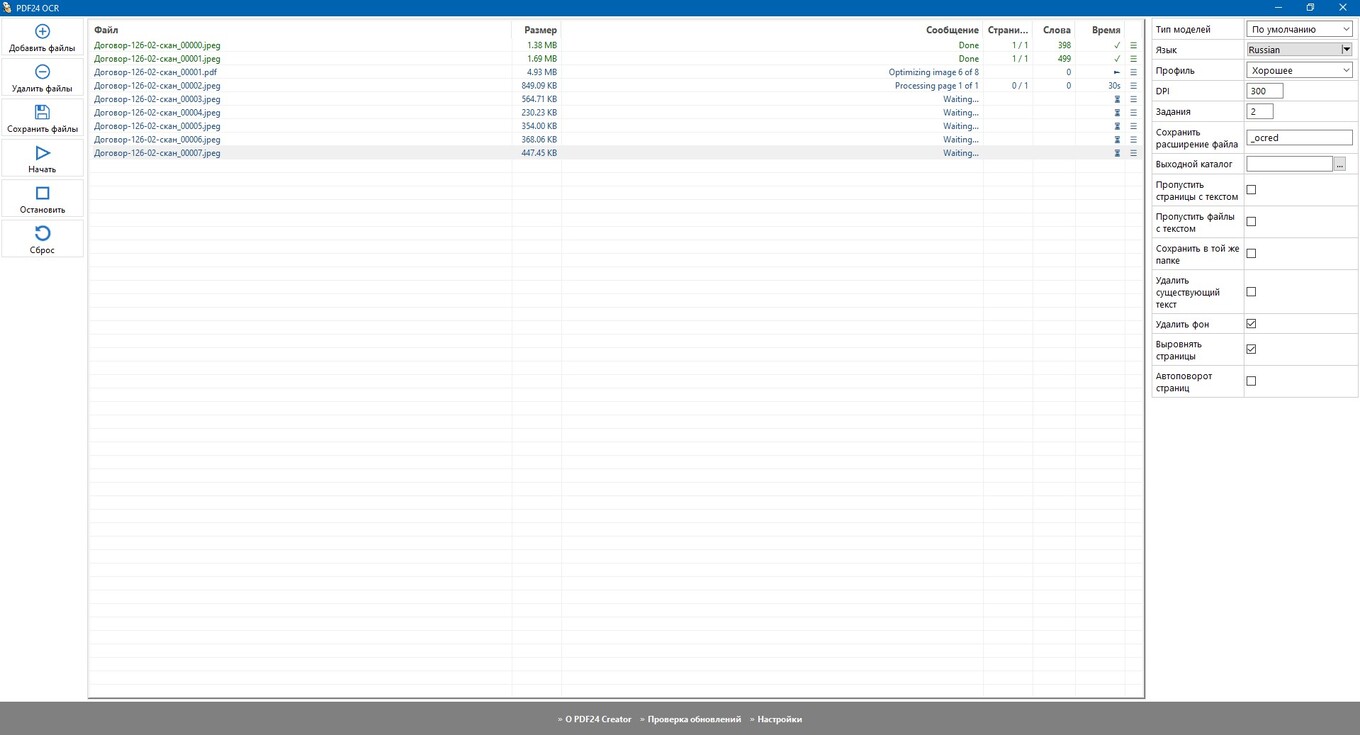1360x735 pixels.
Task: Restore down the PDF24 OCR window
Action: 1310,7
